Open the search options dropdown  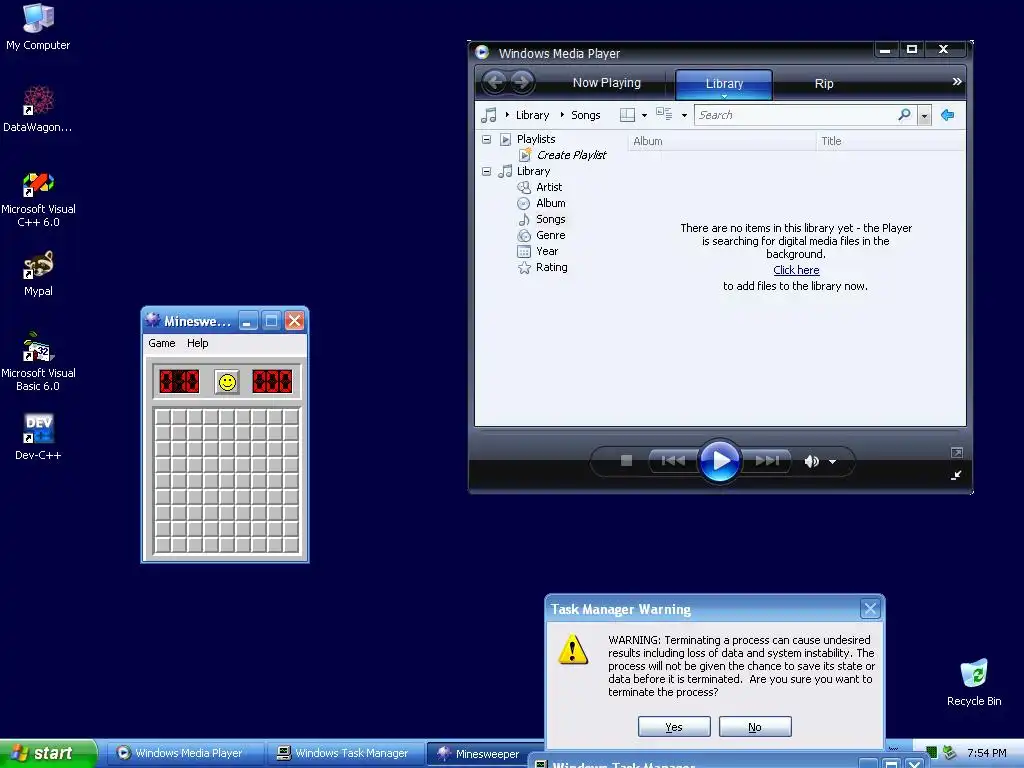tap(924, 116)
